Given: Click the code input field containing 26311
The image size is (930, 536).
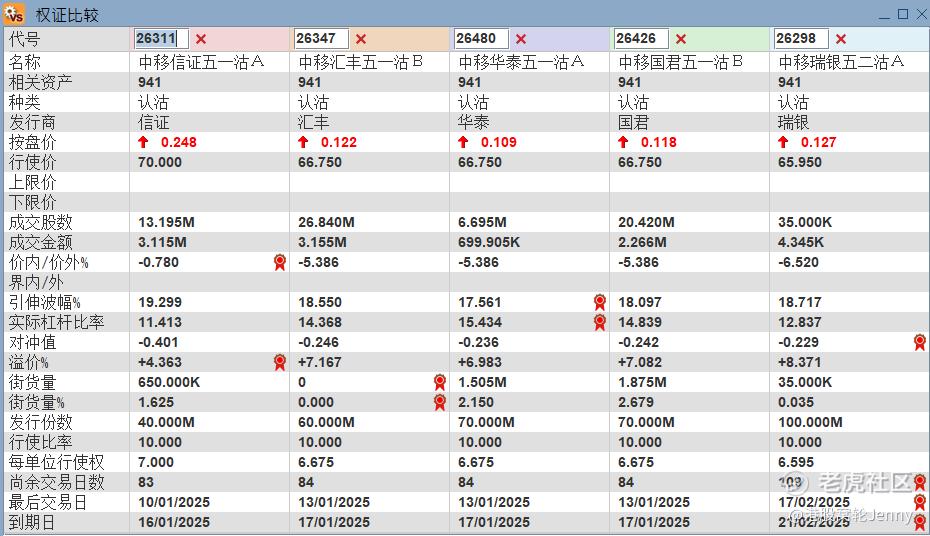Looking at the screenshot, I should click(x=161, y=39).
